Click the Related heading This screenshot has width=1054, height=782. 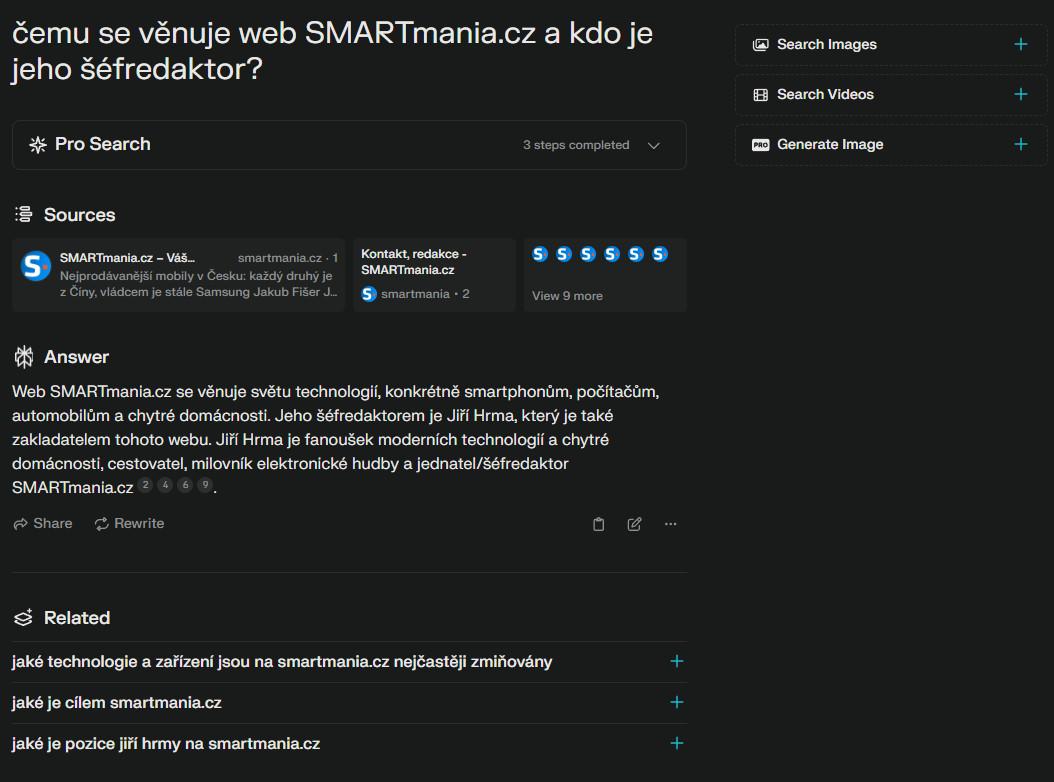77,618
